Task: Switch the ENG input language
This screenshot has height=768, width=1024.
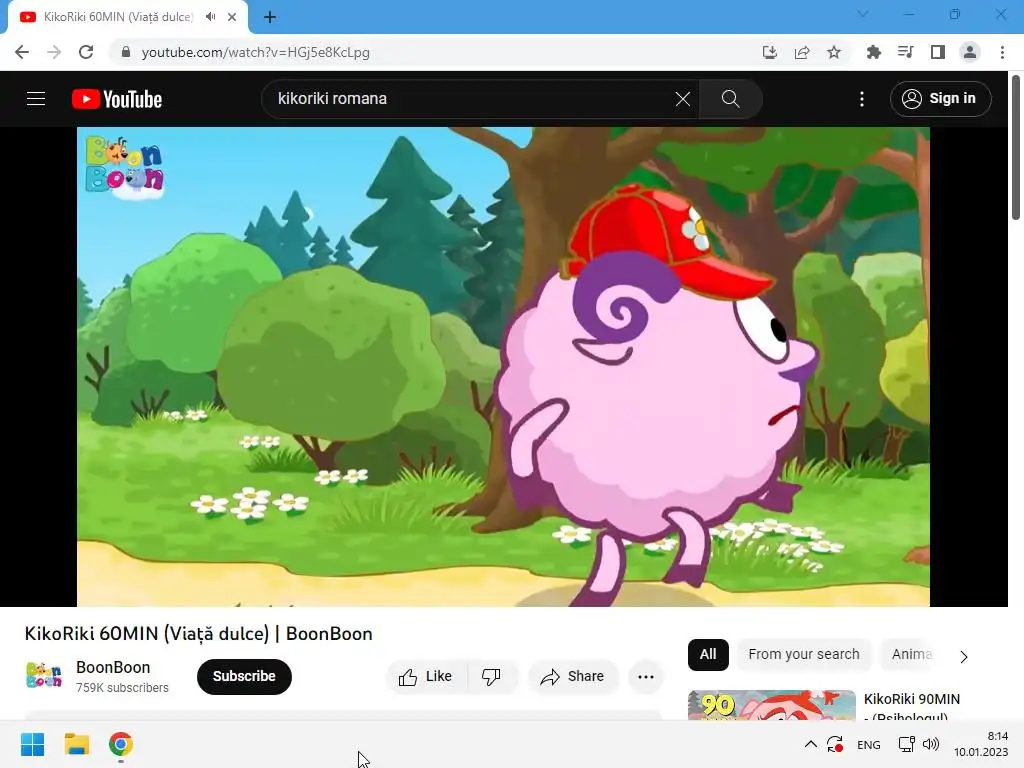Action: tap(869, 744)
